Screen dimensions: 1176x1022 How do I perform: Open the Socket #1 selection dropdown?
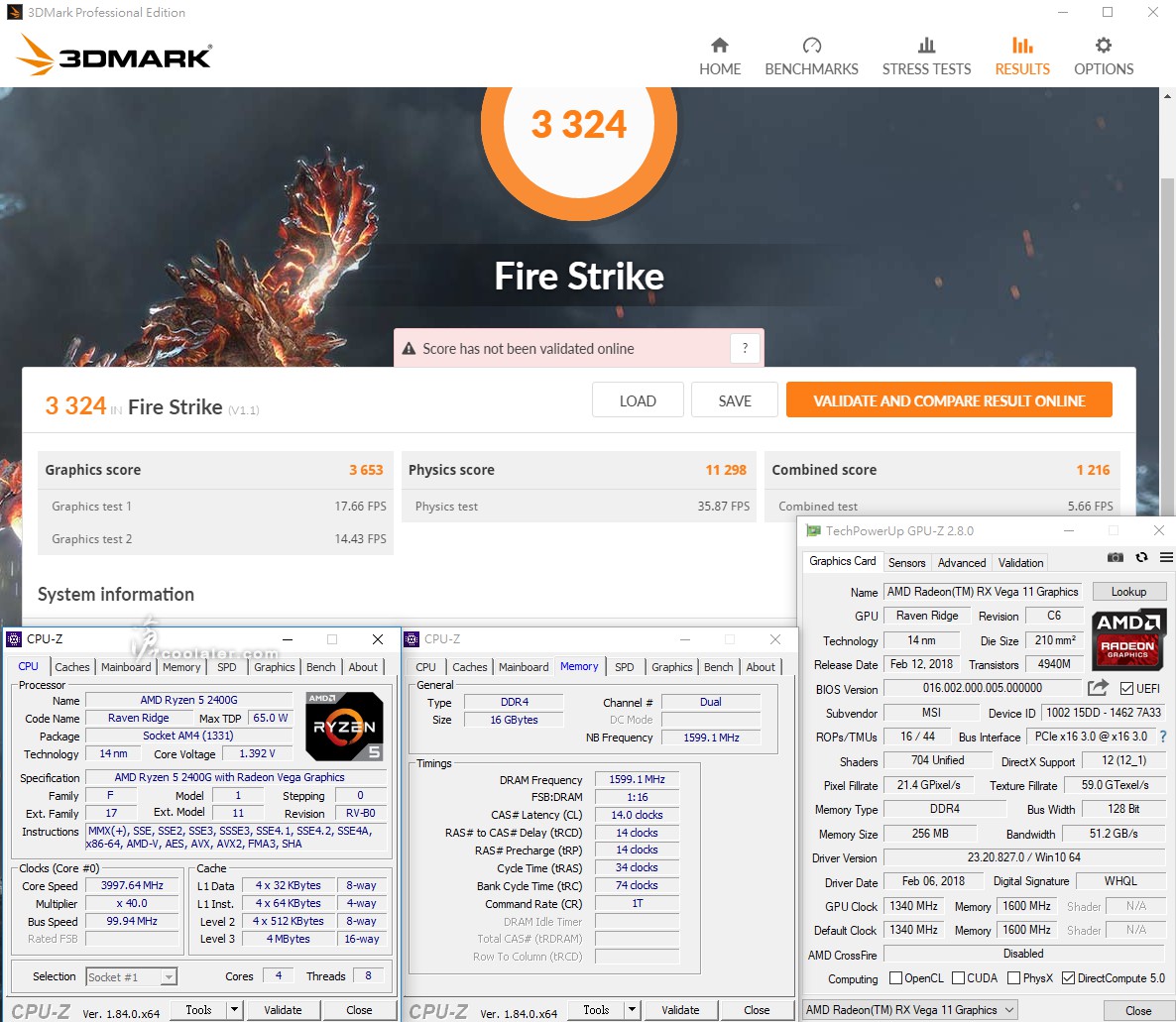point(131,977)
